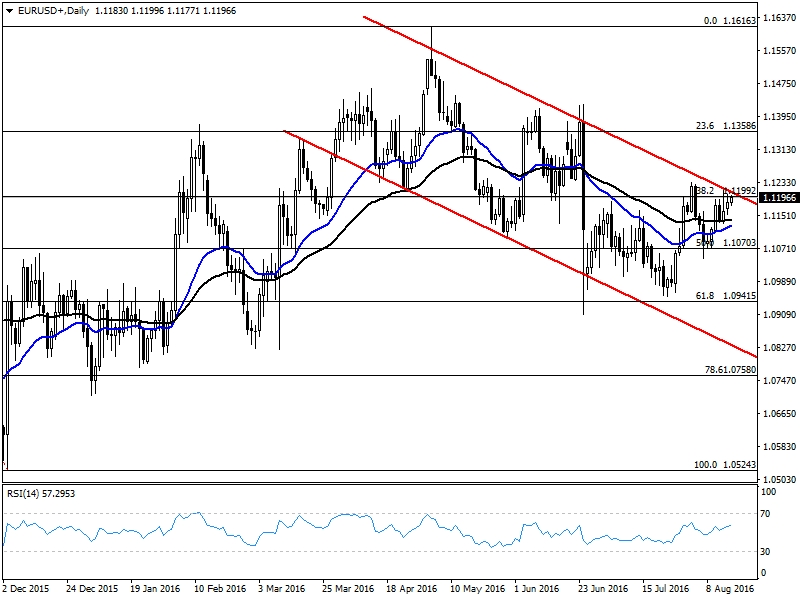Click the date label 23 Jun 2016

(x=604, y=588)
